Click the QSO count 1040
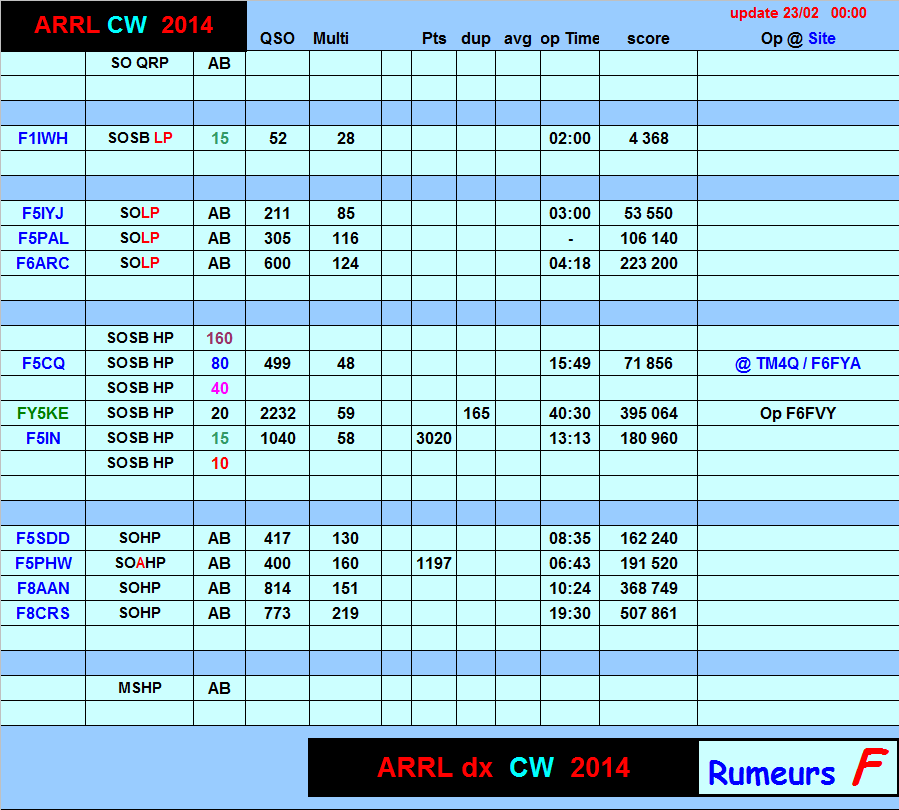899x810 pixels. [277, 439]
